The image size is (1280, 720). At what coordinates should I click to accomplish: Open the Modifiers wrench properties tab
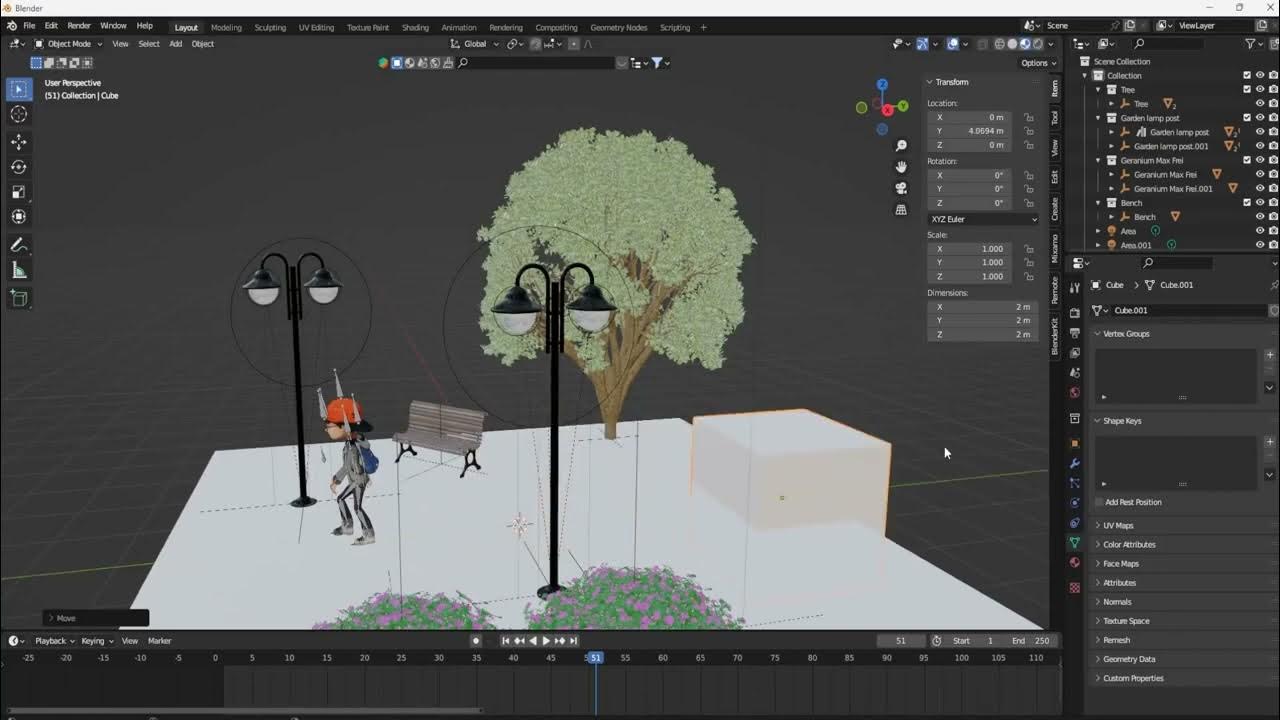tap(1075, 464)
